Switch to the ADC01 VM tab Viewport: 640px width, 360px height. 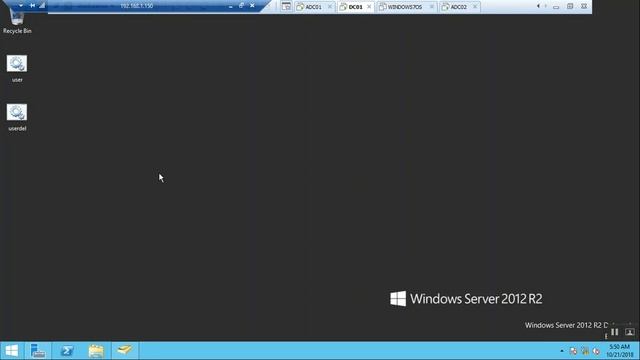[x=313, y=7]
